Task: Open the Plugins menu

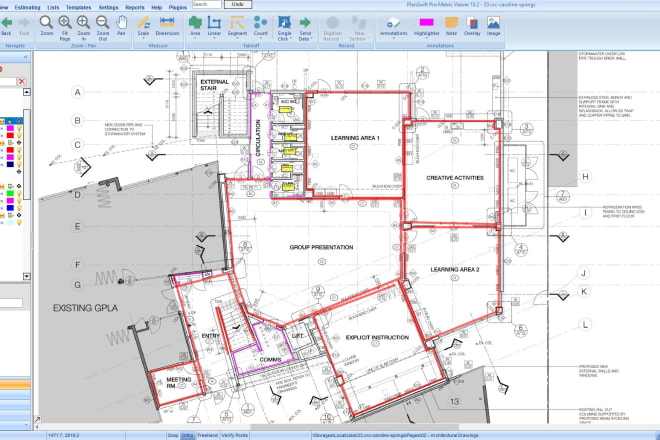Action: [x=178, y=8]
